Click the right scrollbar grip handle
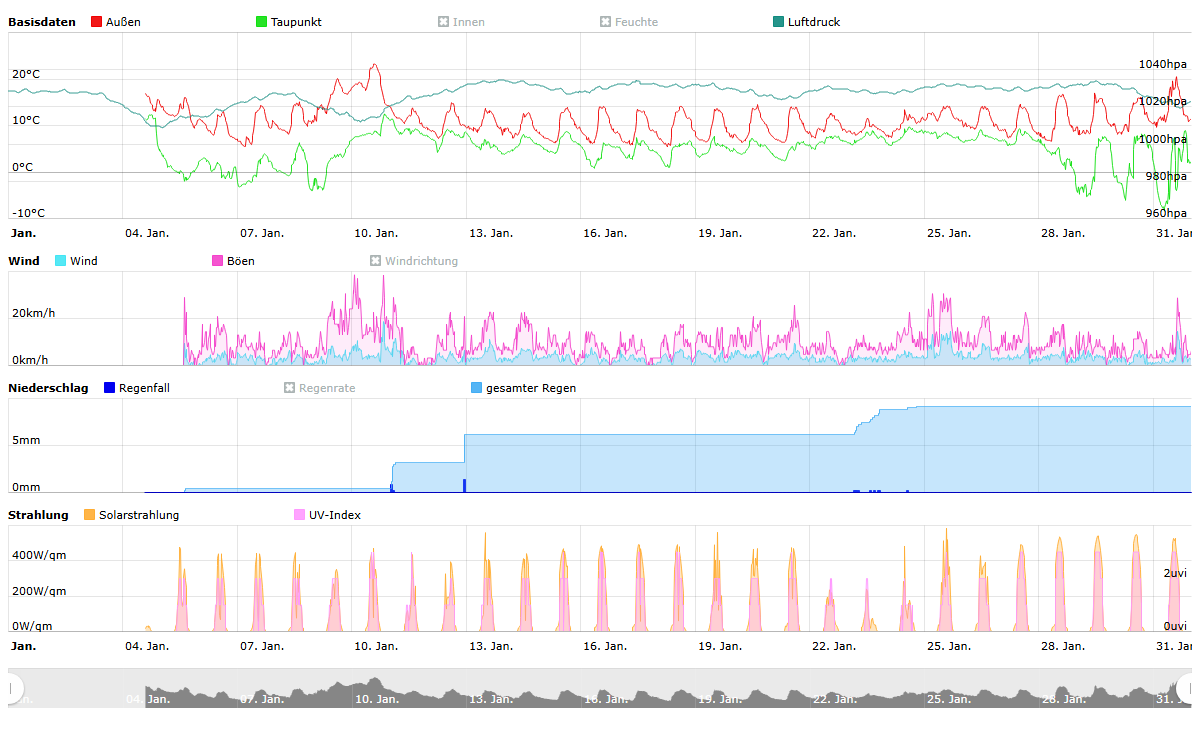 (x=1187, y=688)
